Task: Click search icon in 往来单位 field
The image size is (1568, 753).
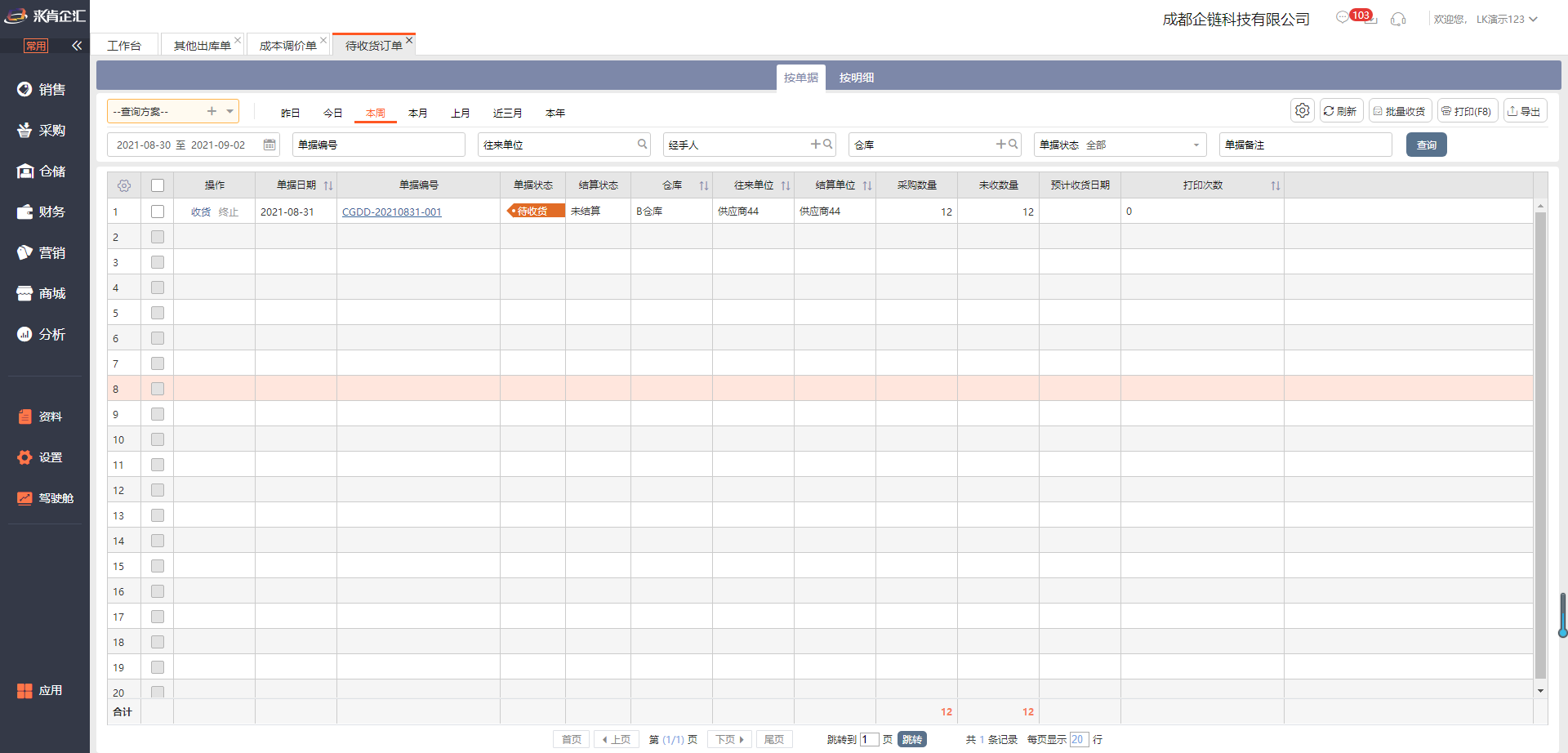Action: [642, 145]
